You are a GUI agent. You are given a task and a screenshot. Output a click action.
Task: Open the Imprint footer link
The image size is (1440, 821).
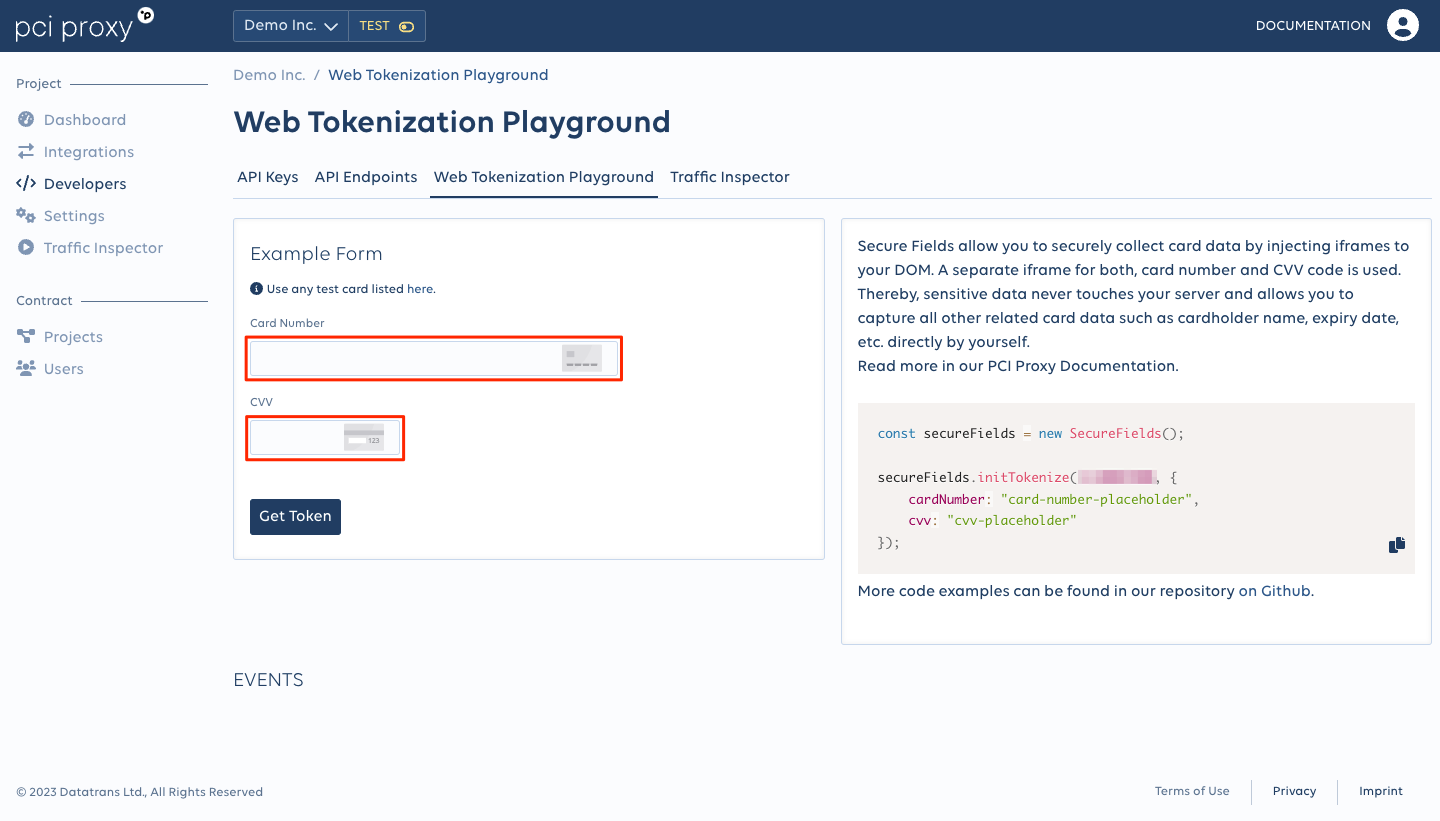(x=1381, y=791)
